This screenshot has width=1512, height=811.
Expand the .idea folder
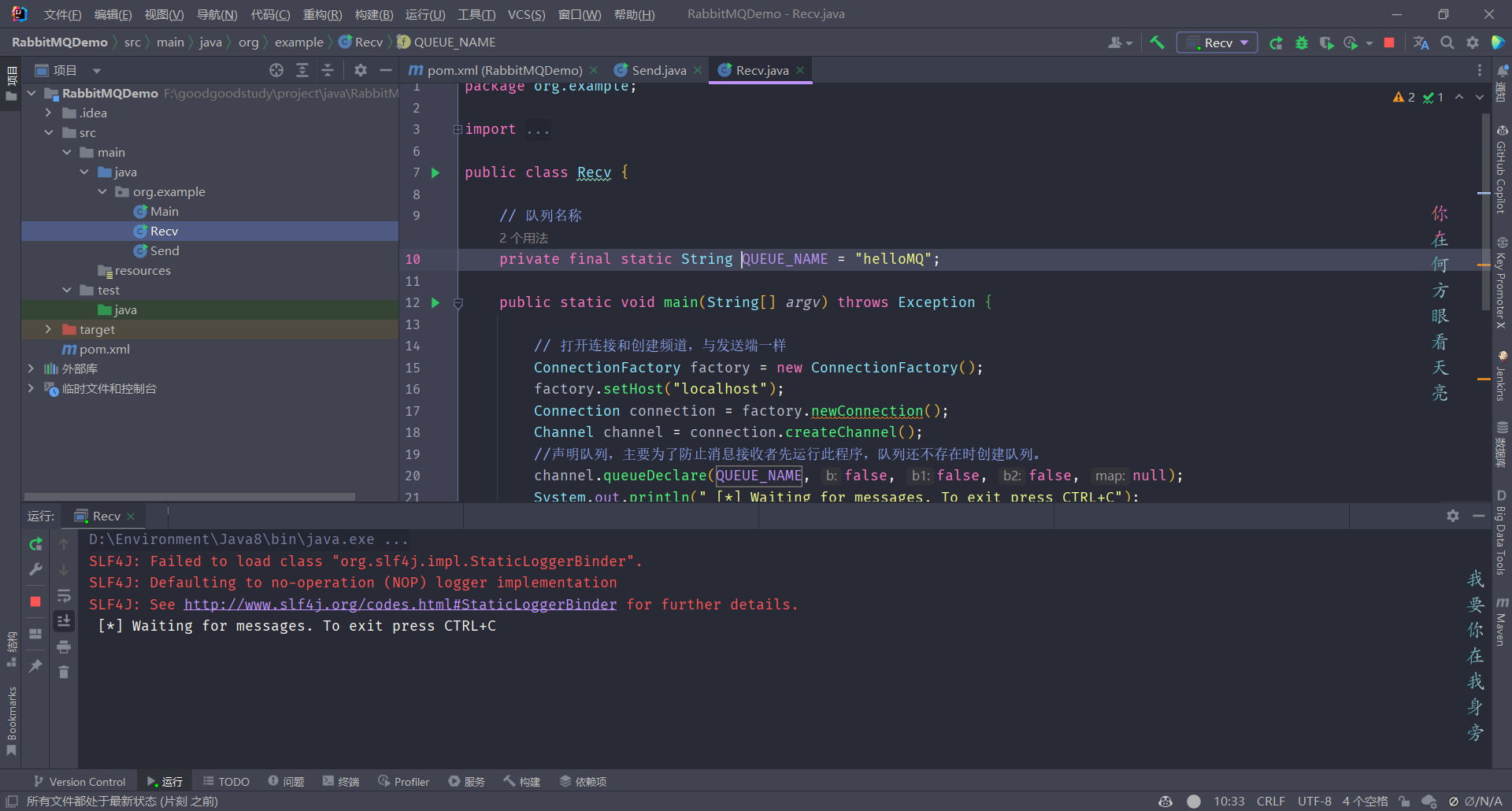[49, 113]
